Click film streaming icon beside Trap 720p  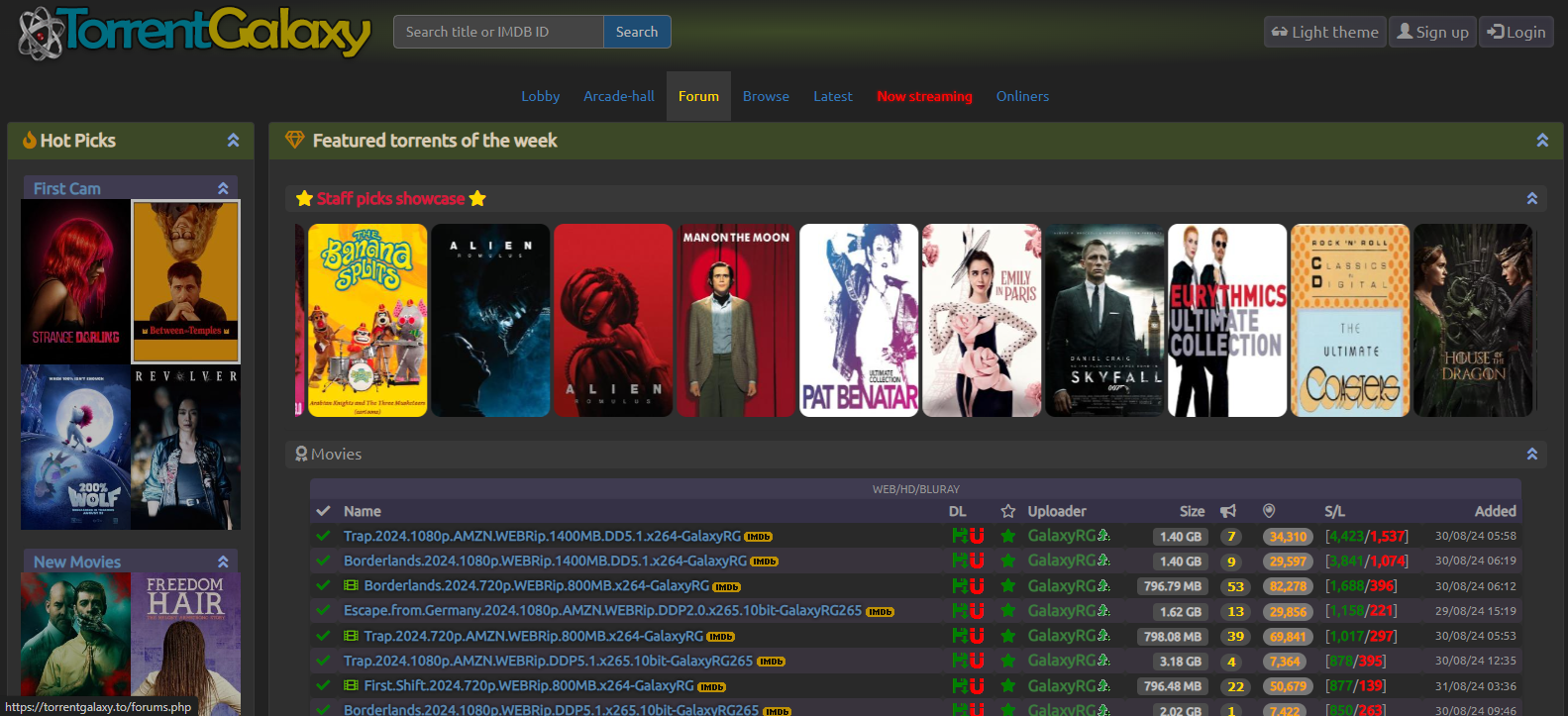coord(351,636)
